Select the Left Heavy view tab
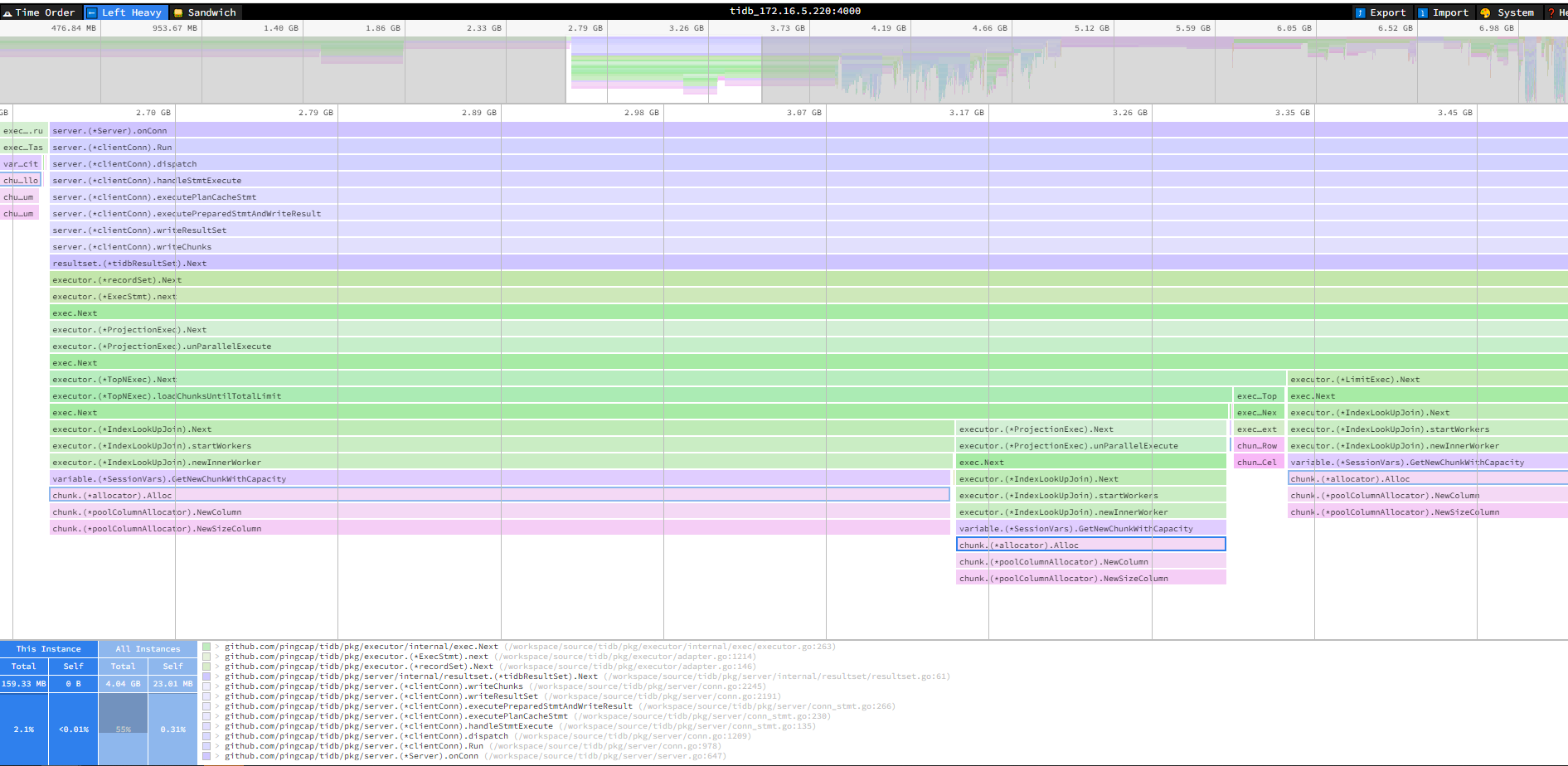 coord(126,12)
